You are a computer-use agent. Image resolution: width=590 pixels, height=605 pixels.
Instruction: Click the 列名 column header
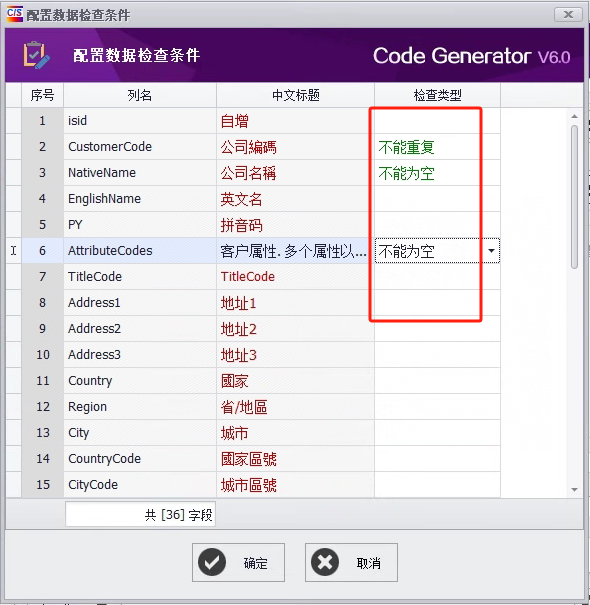click(140, 95)
